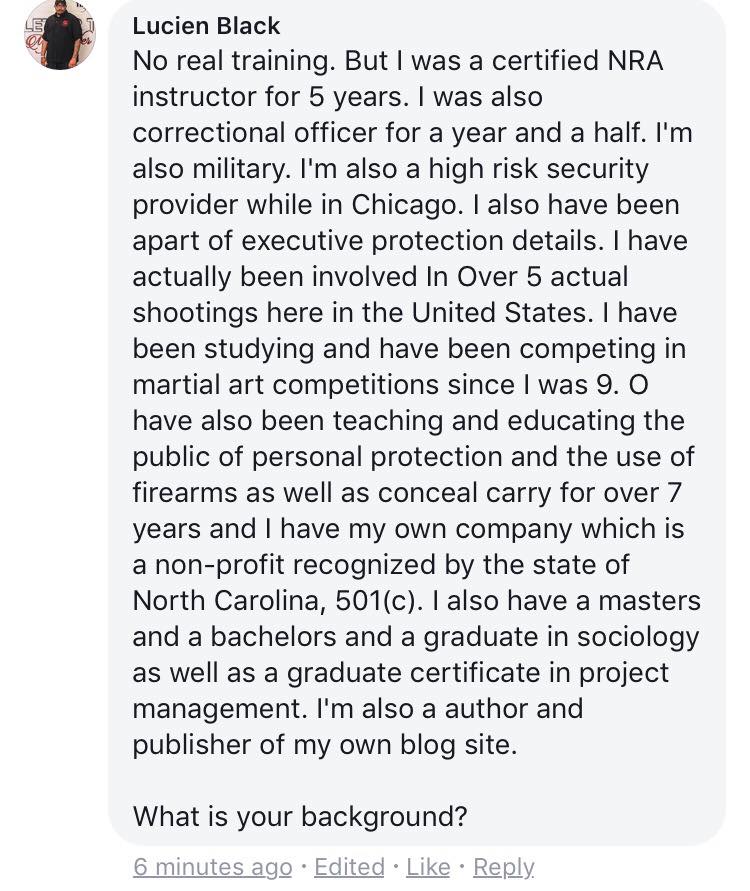The image size is (750, 891).
Task: Like Lucien Black's comment
Action: (428, 867)
